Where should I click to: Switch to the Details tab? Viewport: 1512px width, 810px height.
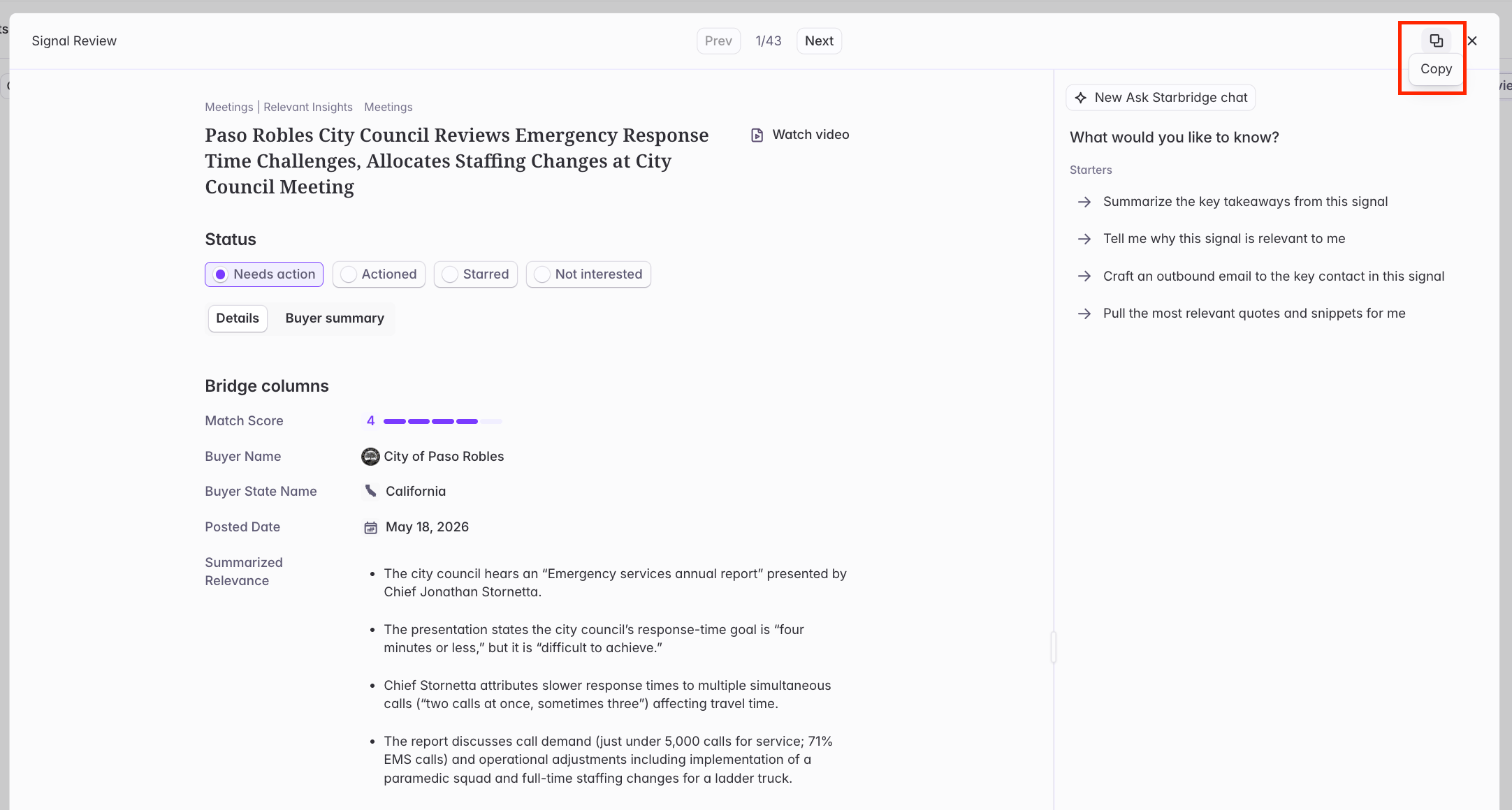click(x=238, y=318)
